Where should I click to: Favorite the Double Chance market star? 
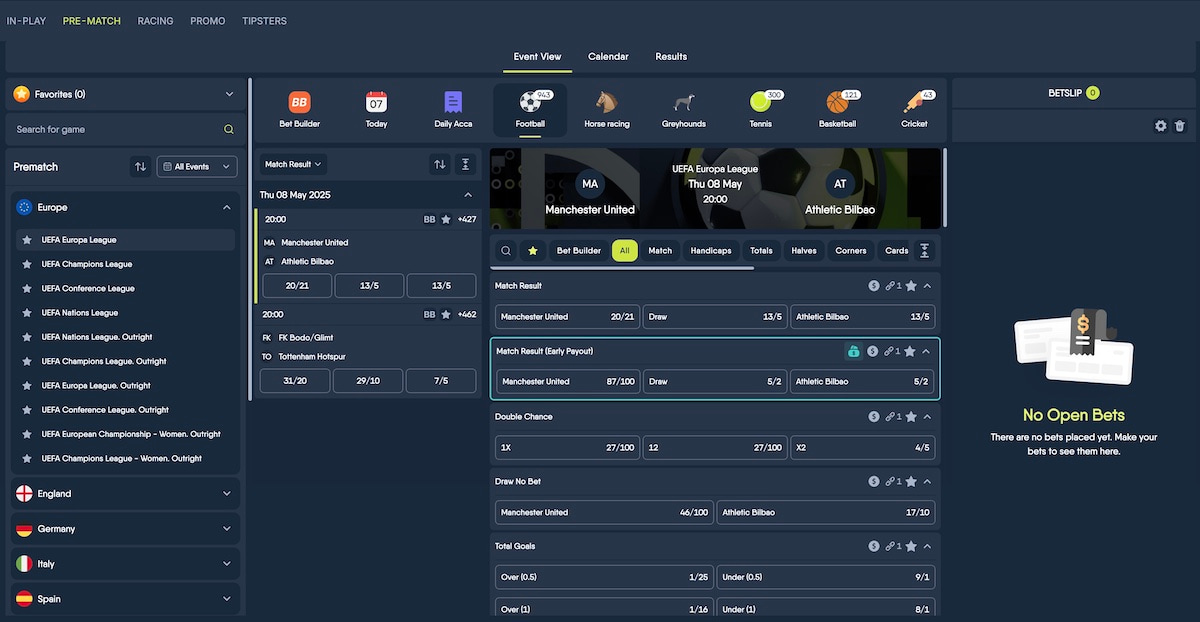click(911, 416)
